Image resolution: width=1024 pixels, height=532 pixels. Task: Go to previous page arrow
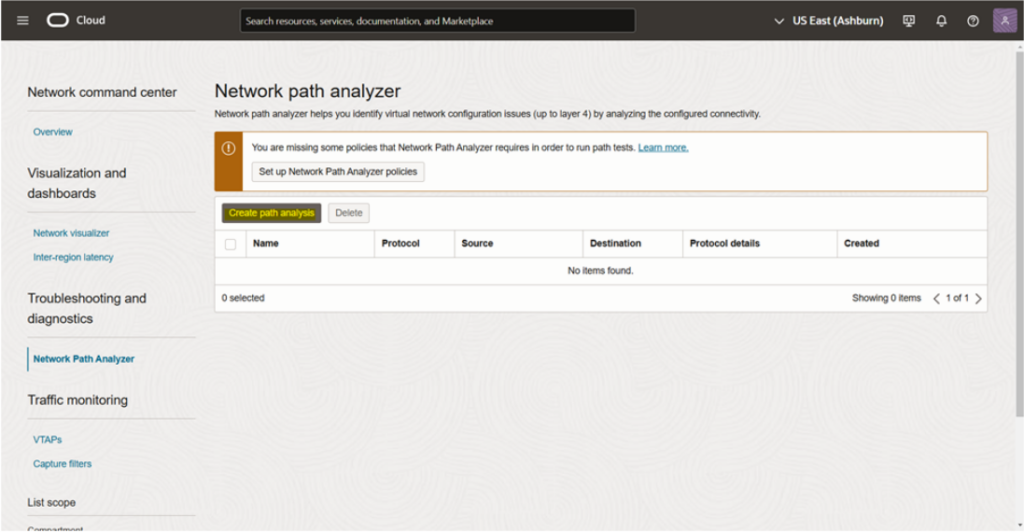(x=937, y=299)
